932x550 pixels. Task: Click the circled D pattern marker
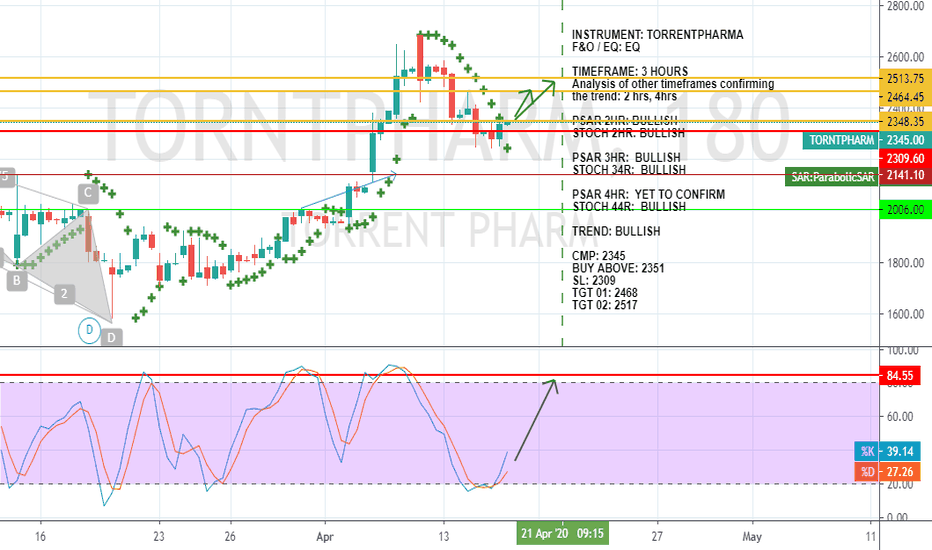tap(89, 330)
